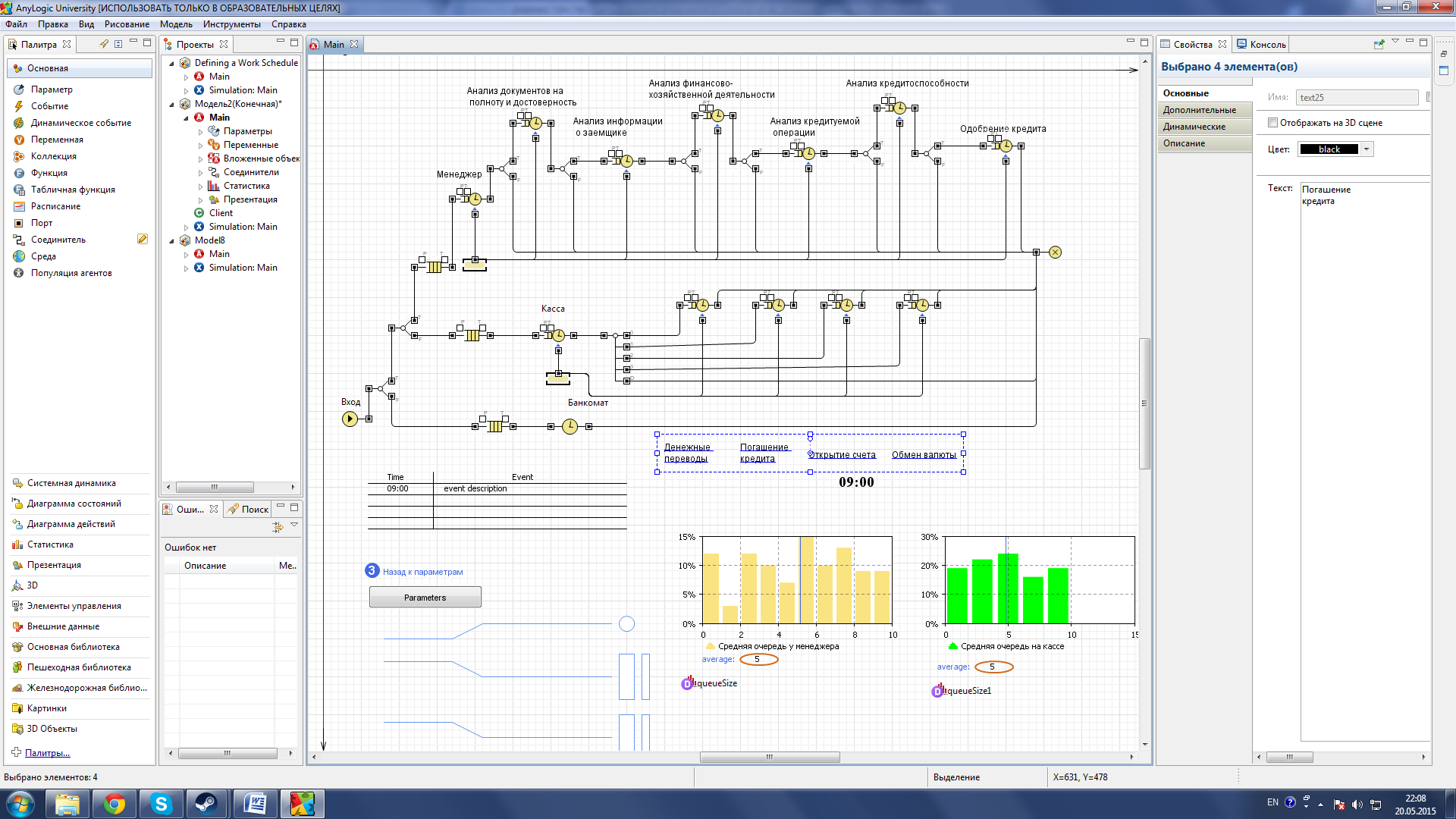This screenshot has width=1456, height=819.
Task: Select the Табличная функция element icon
Action: 19,190
